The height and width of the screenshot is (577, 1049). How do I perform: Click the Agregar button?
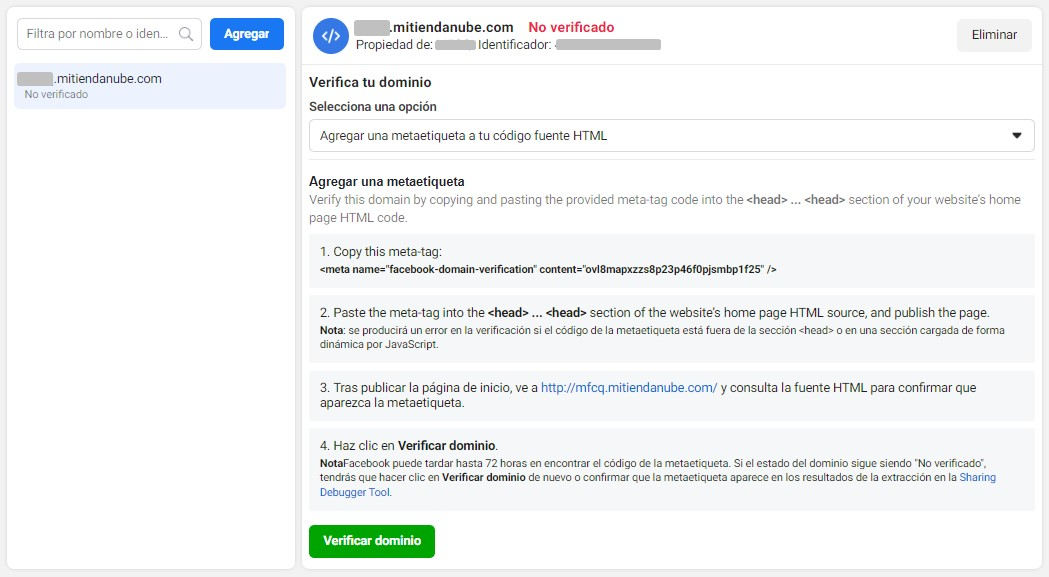coord(247,33)
